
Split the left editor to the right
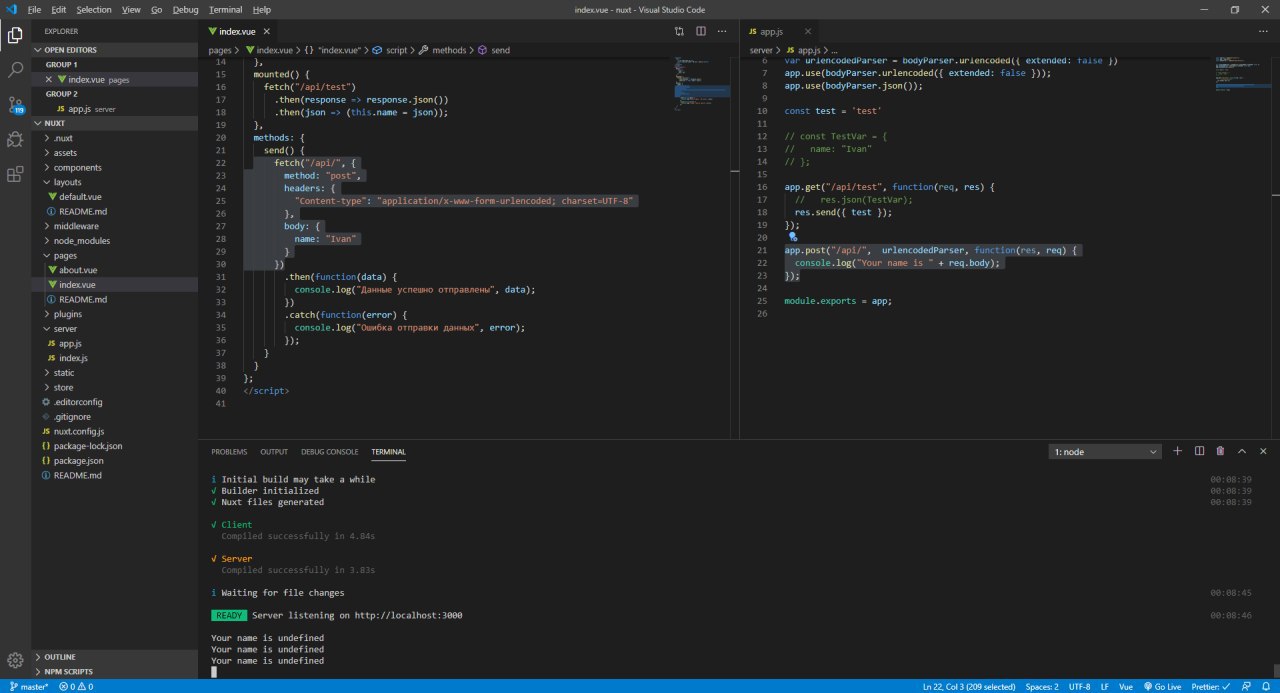(x=700, y=31)
